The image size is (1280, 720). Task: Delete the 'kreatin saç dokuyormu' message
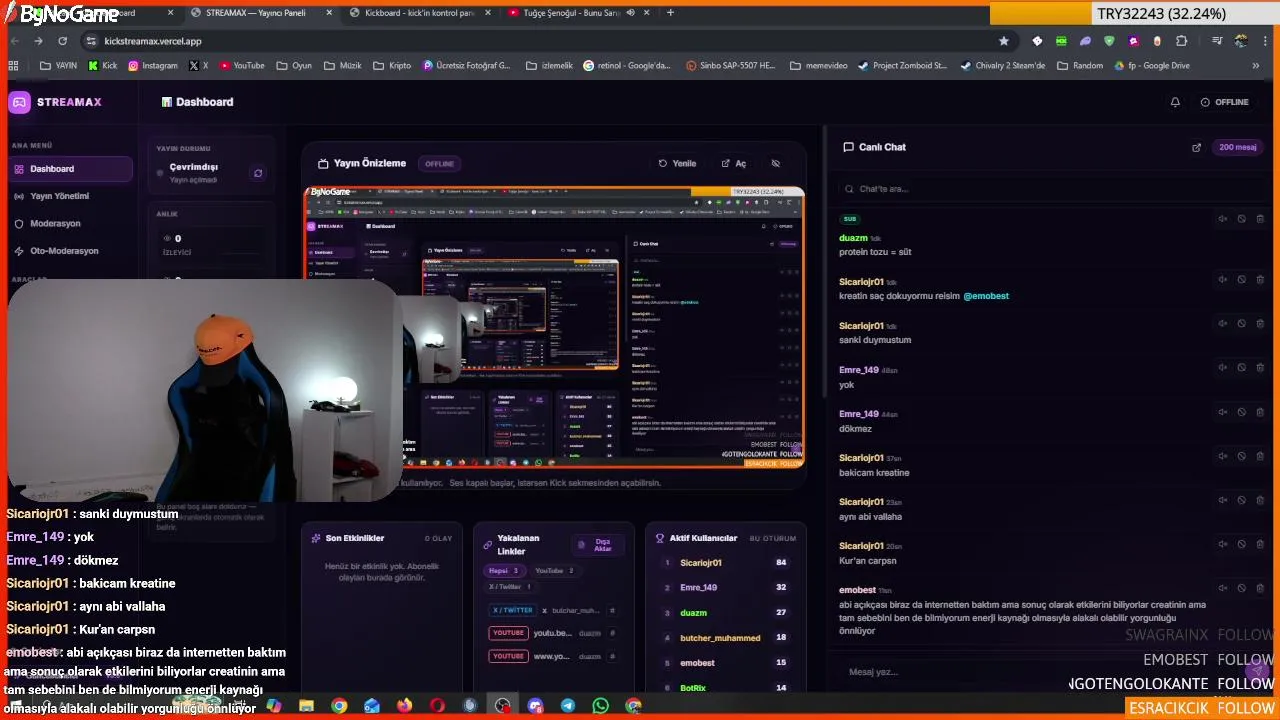point(1260,279)
